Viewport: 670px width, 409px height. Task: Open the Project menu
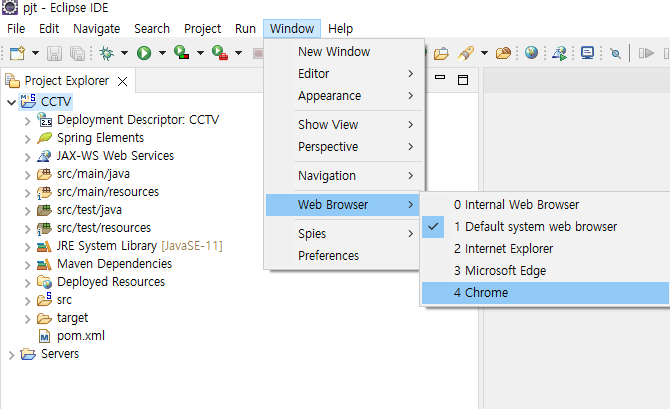202,29
